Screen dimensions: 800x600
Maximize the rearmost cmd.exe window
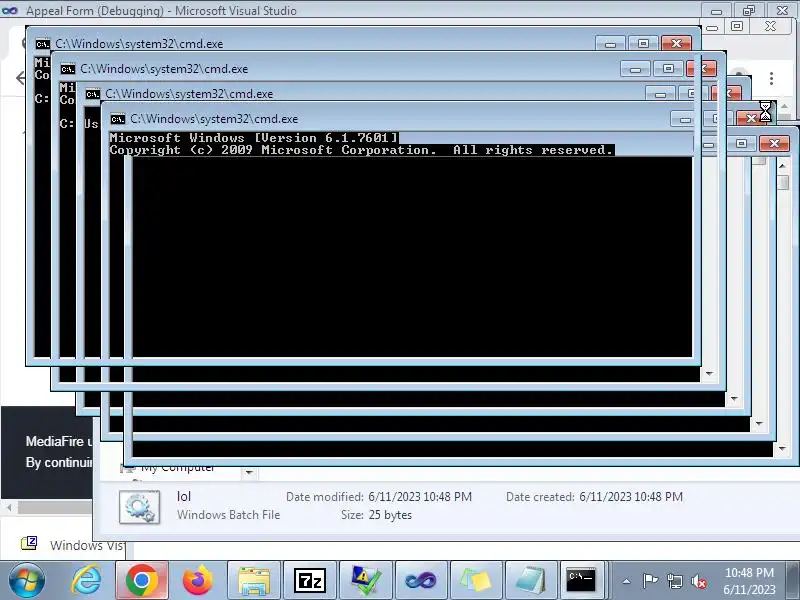click(x=643, y=43)
